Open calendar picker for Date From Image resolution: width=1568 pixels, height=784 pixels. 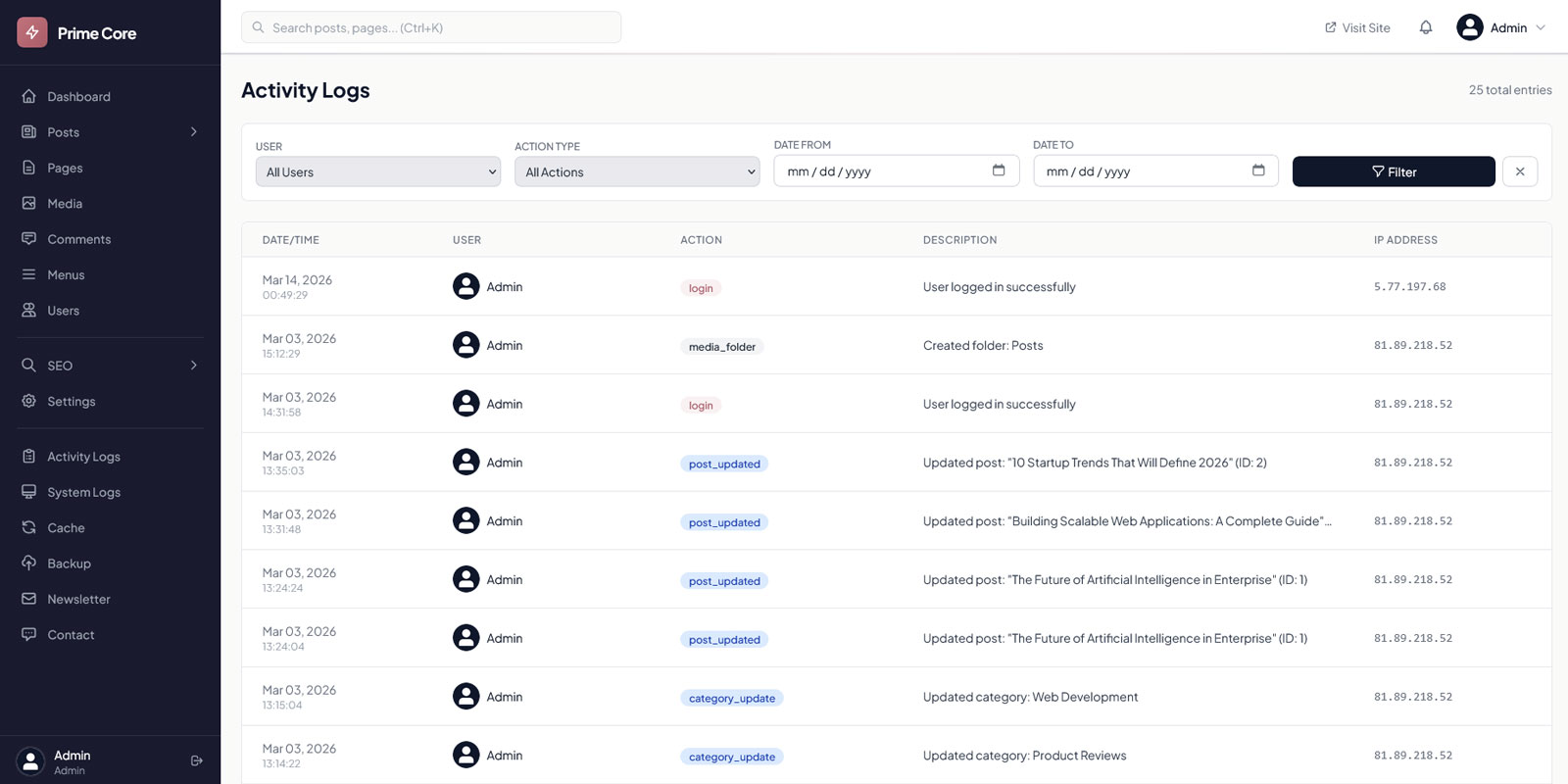click(x=999, y=171)
